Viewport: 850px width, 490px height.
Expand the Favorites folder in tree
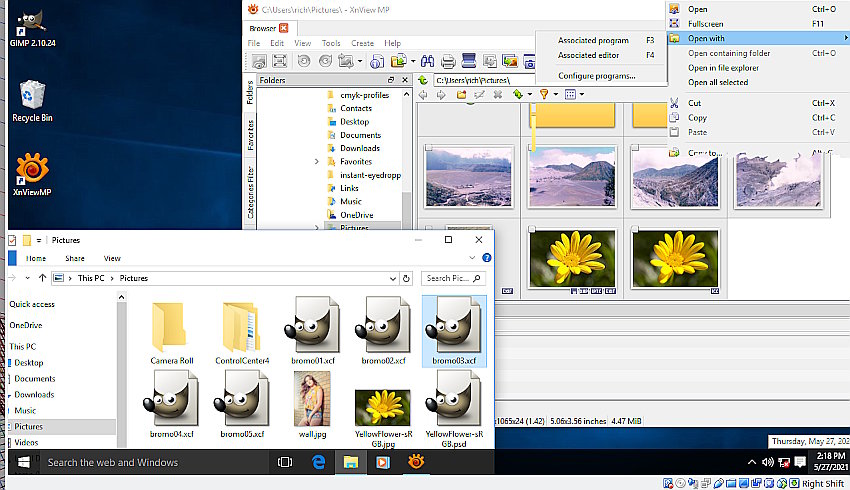pyautogui.click(x=317, y=161)
